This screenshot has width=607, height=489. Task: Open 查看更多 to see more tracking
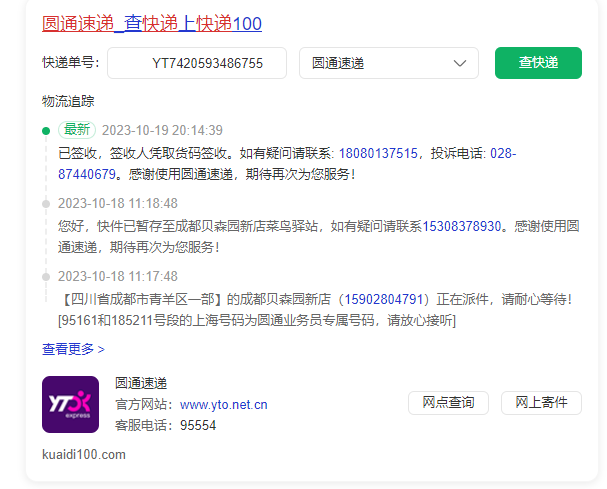pyautogui.click(x=73, y=349)
